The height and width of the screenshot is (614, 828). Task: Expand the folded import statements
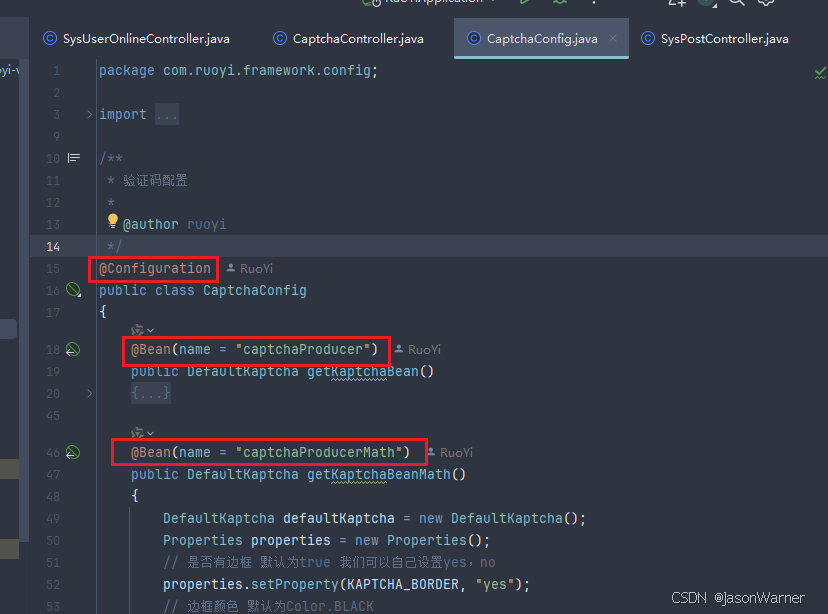[166, 114]
